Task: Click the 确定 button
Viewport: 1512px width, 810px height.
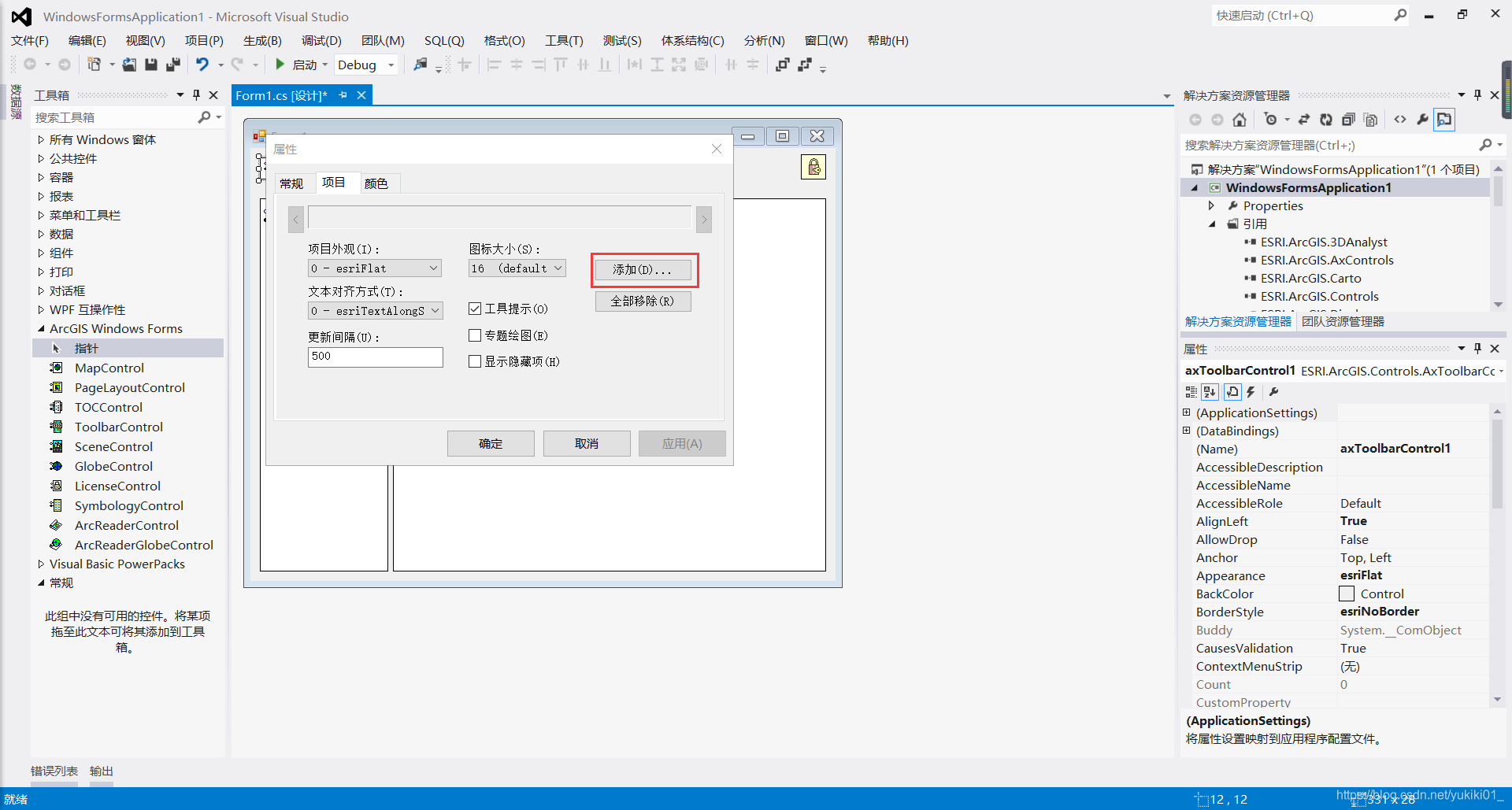Action: click(x=491, y=443)
